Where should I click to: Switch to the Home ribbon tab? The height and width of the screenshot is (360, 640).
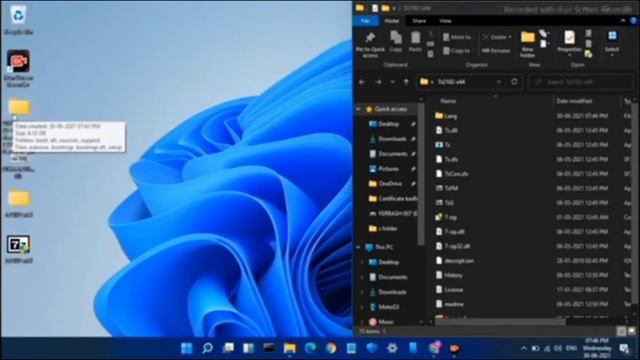(391, 21)
